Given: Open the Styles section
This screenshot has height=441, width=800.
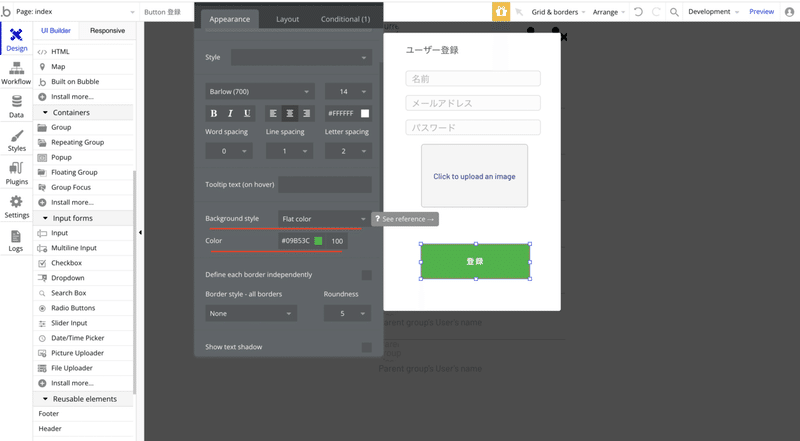Looking at the screenshot, I should (x=16, y=140).
